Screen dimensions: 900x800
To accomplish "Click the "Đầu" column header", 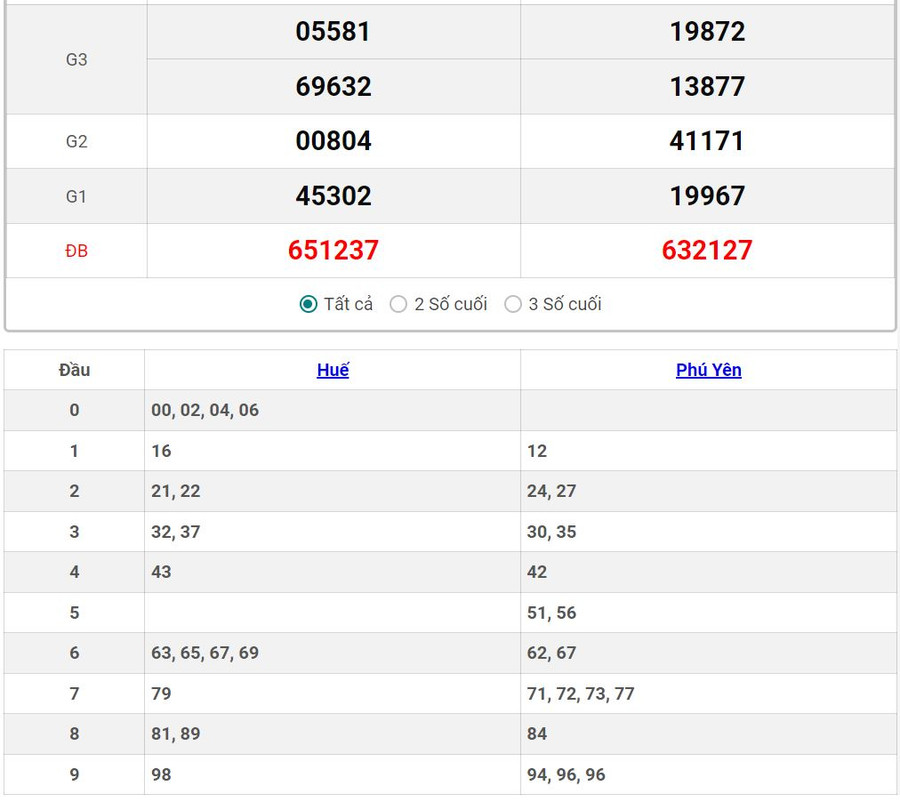I will point(74,370).
